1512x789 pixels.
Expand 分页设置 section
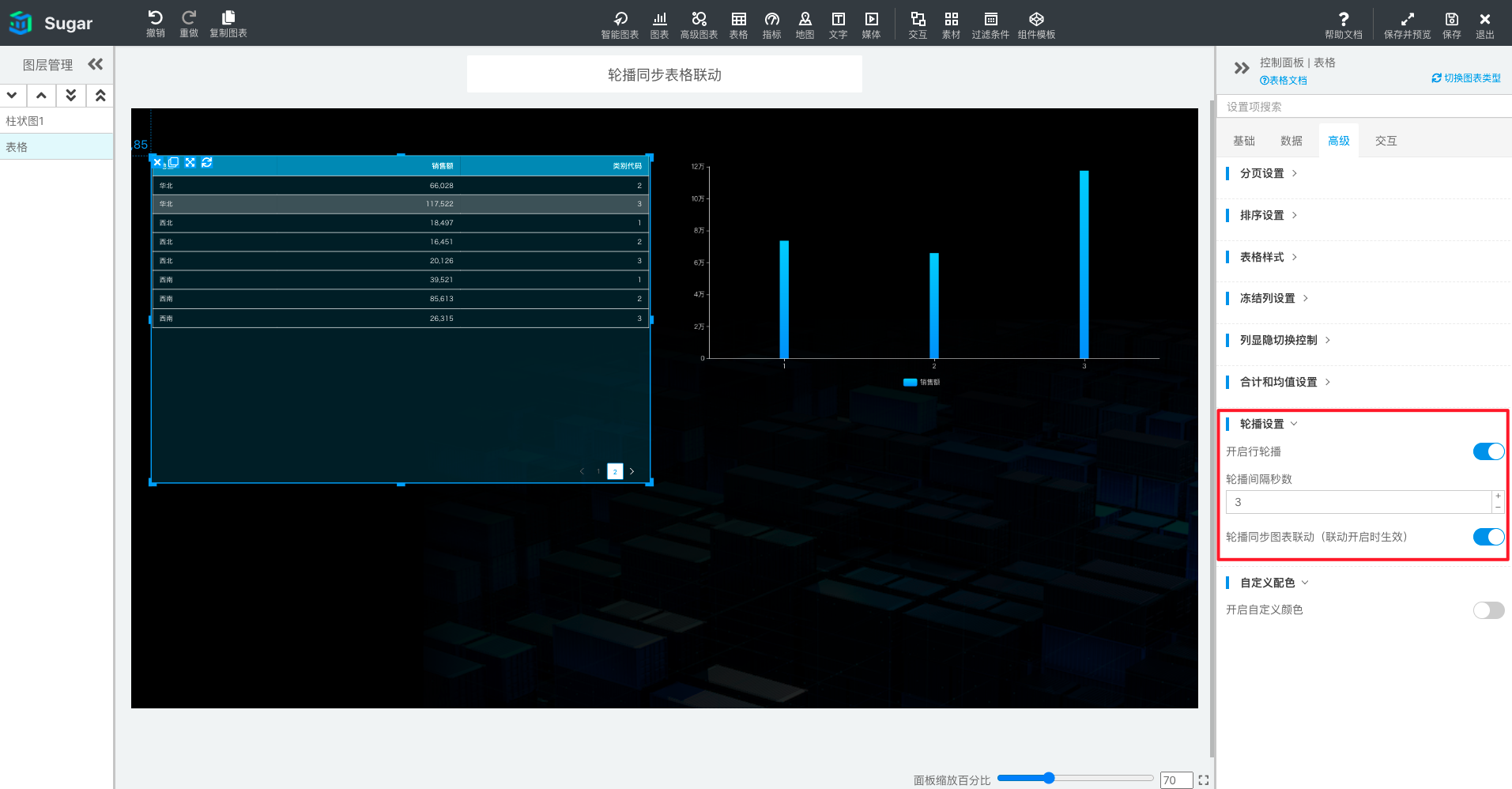[x=1269, y=173]
